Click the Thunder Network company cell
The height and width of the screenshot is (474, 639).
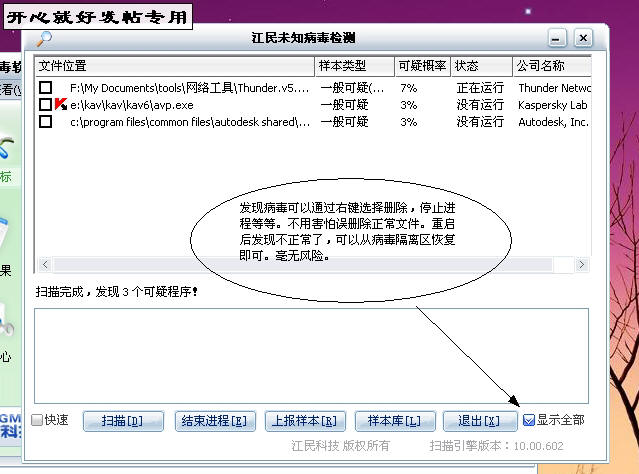(x=554, y=88)
